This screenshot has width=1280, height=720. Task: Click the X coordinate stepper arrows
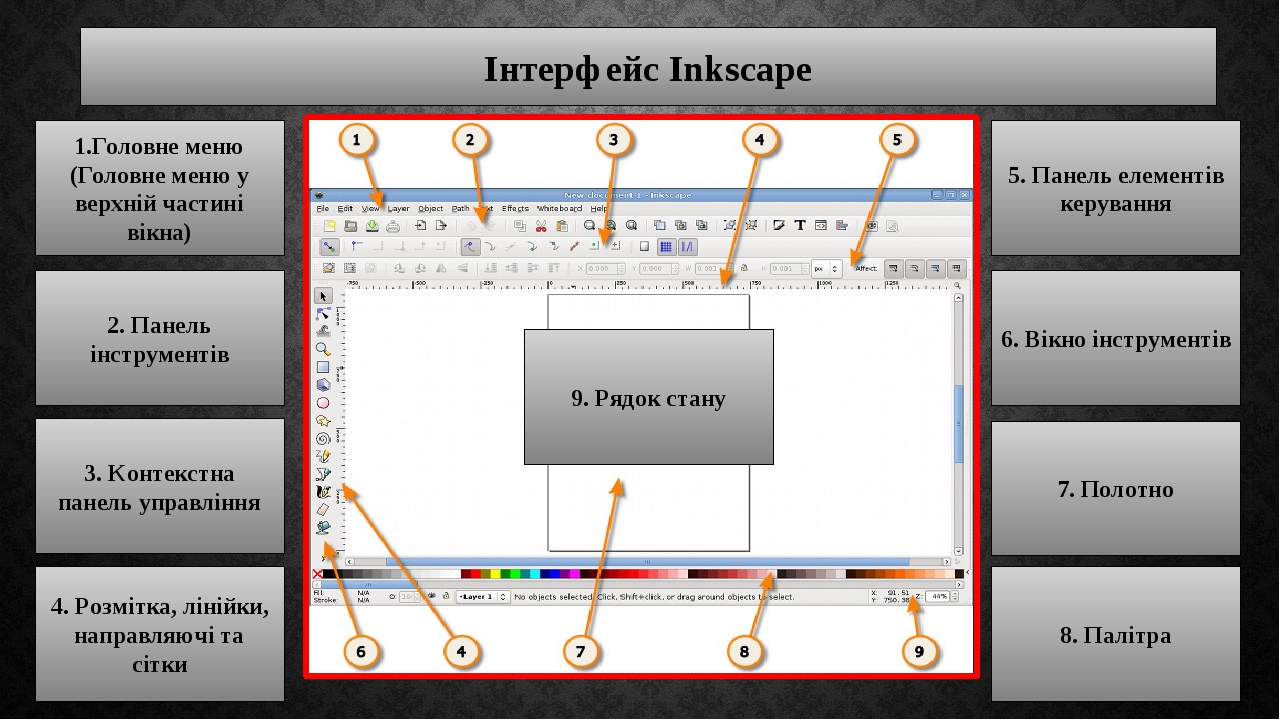tap(621, 268)
